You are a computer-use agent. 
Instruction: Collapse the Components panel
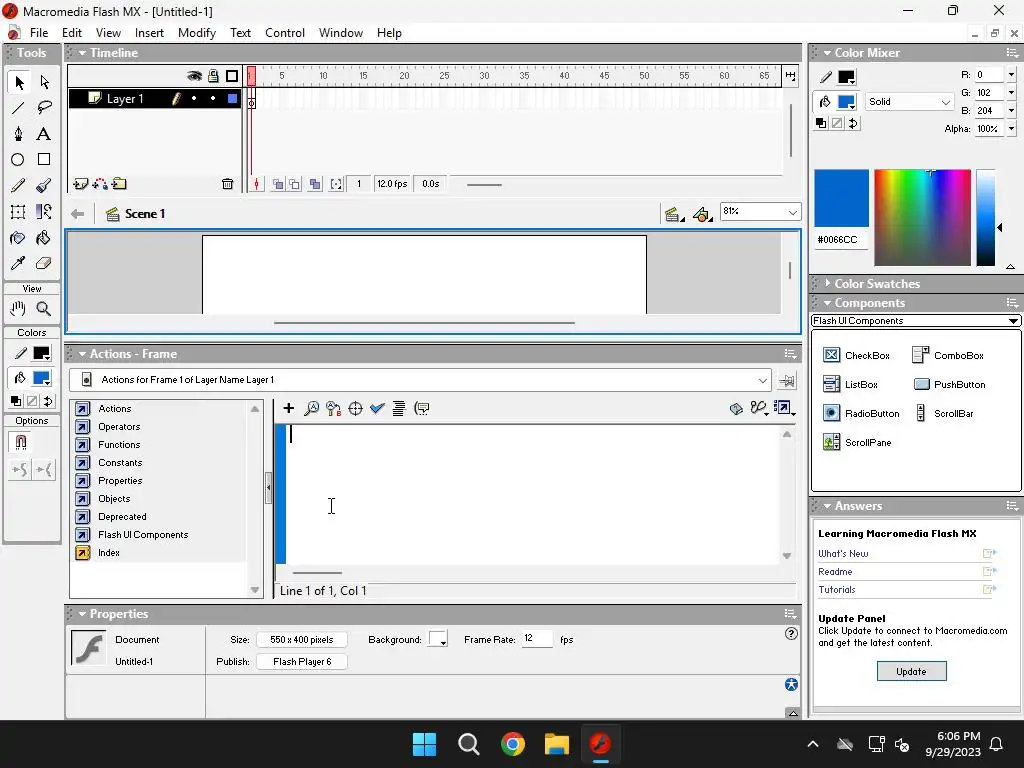tap(827, 303)
